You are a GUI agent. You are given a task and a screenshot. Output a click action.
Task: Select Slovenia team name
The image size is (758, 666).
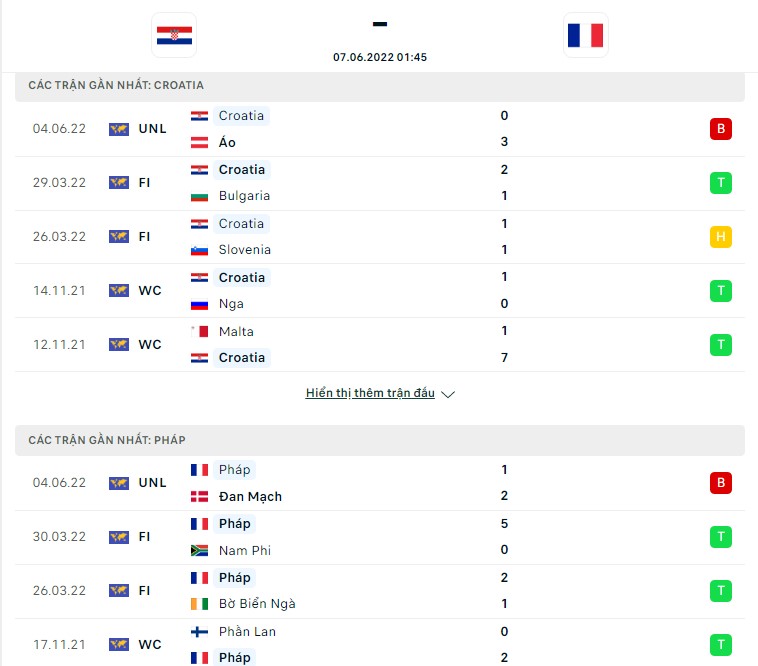click(x=245, y=250)
